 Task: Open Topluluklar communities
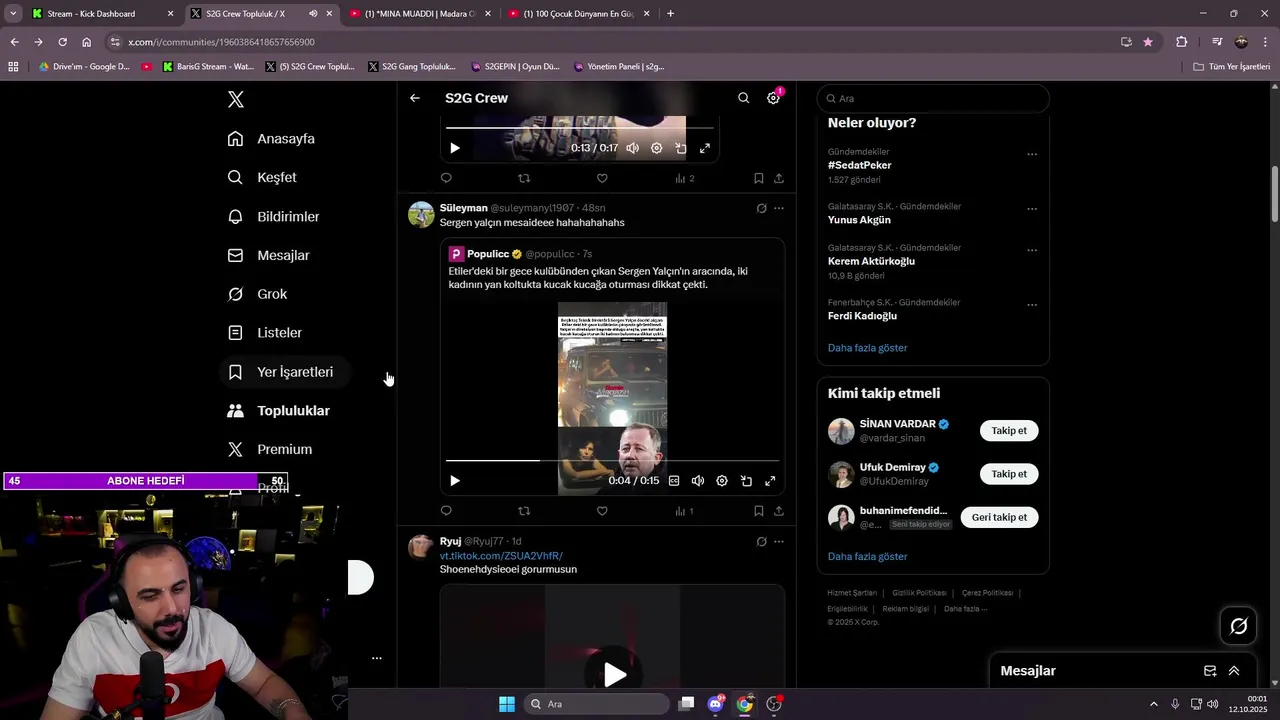coord(278,411)
